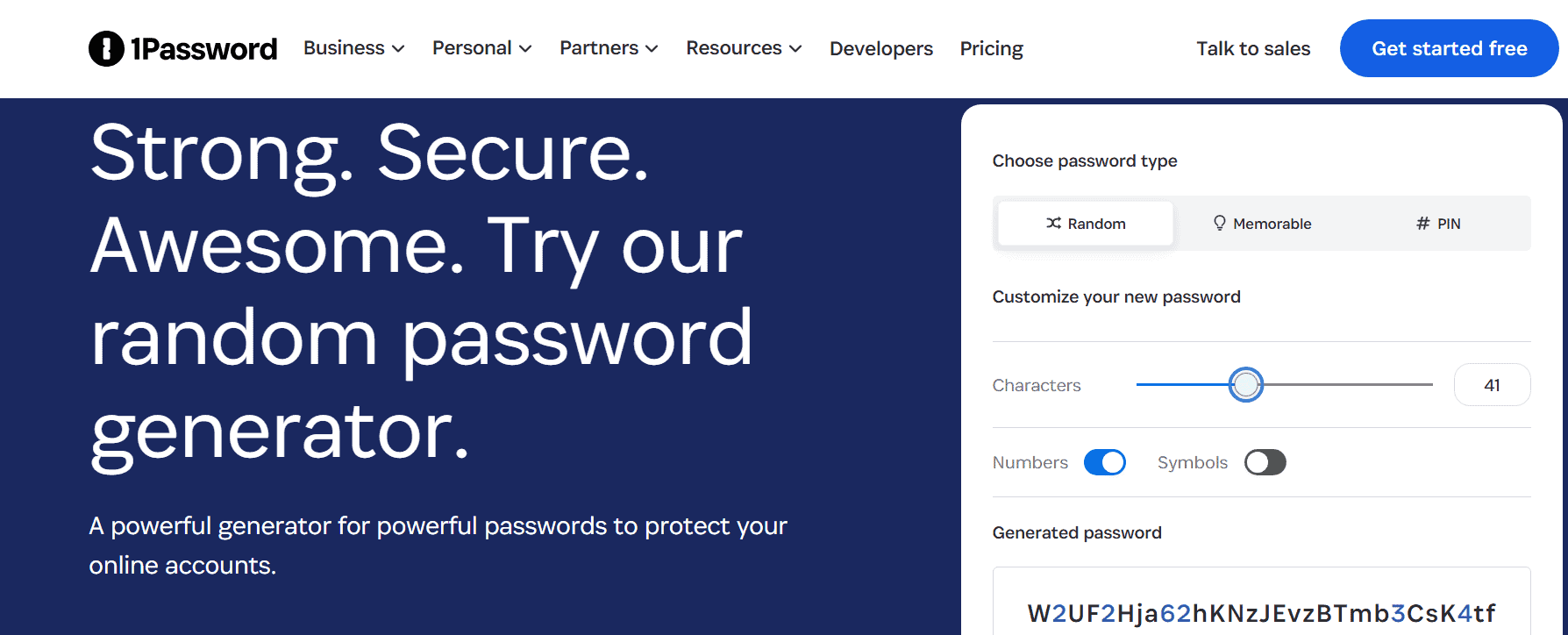Click the Talk to sales link
This screenshot has height=635, width=1568.
(x=1253, y=49)
